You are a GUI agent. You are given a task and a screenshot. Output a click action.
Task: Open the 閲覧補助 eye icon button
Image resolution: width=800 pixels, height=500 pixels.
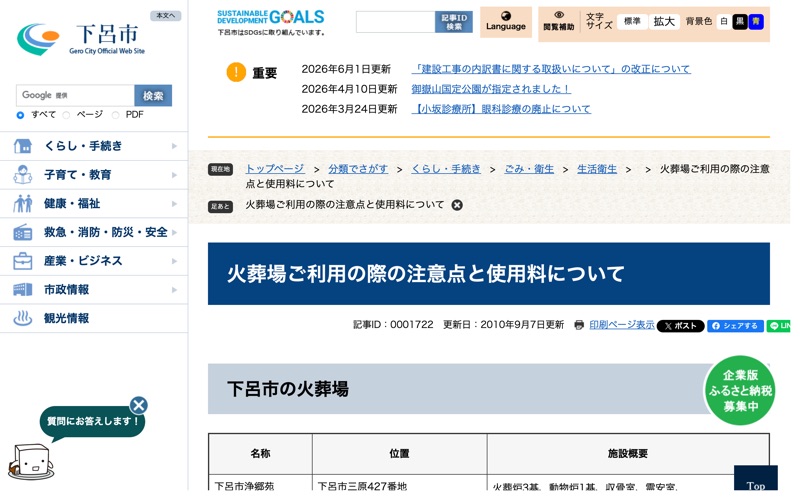[559, 22]
